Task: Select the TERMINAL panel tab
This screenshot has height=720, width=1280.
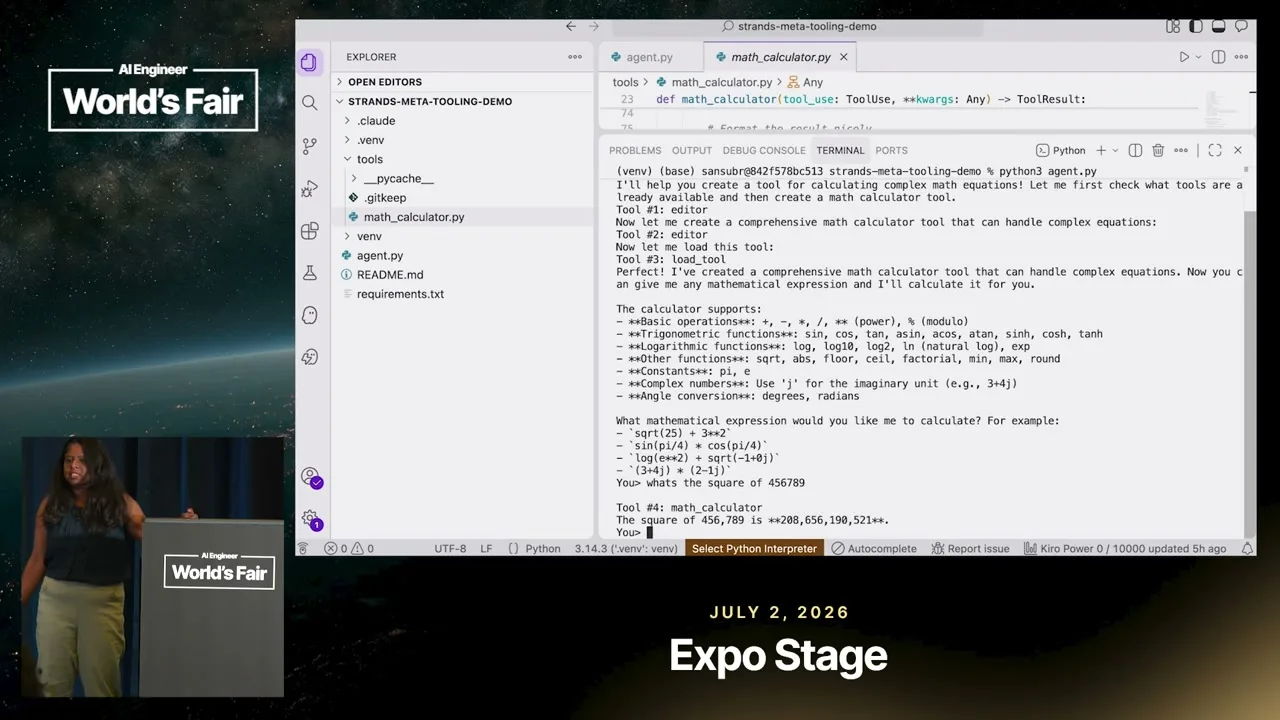Action: (840, 150)
